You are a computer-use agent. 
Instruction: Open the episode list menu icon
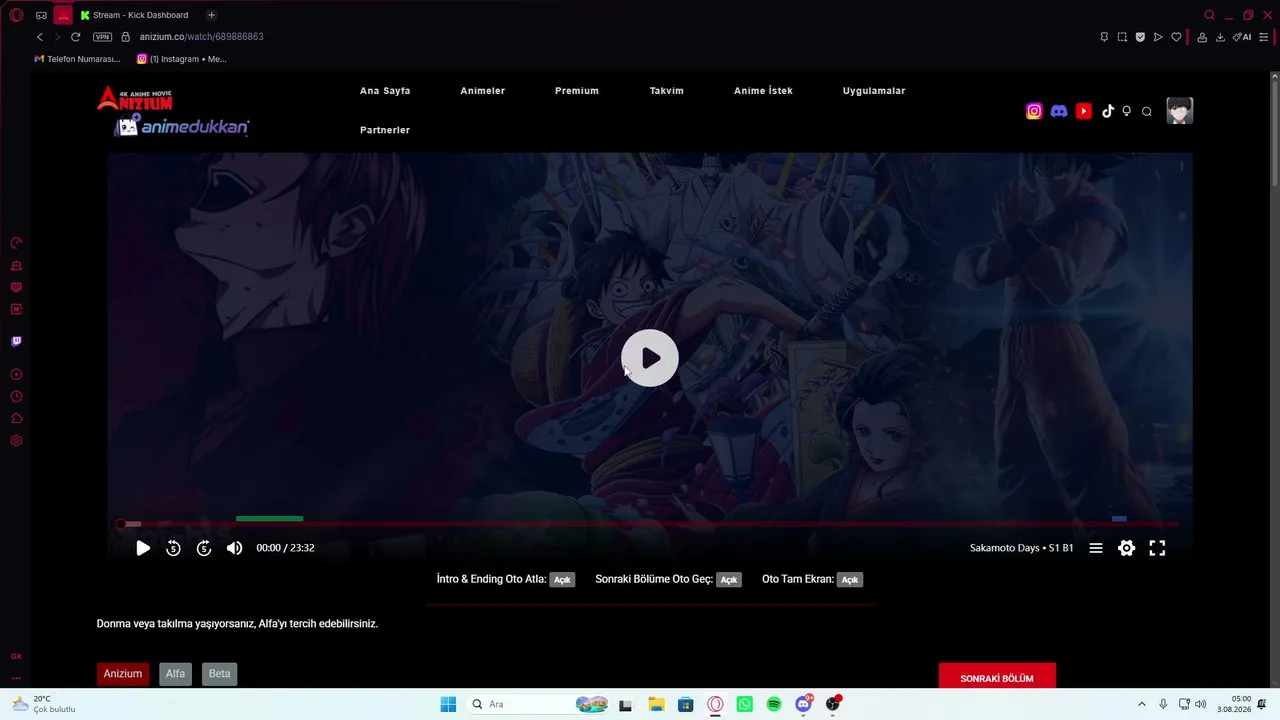coord(1096,548)
